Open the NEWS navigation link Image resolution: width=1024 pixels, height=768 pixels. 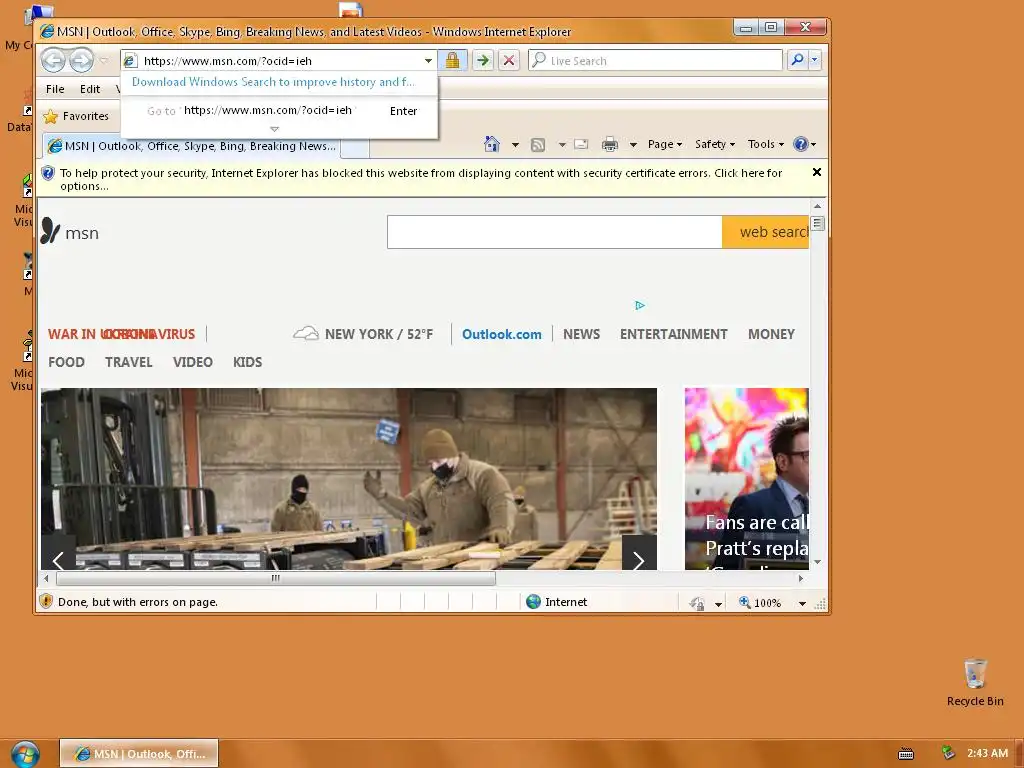[581, 334]
